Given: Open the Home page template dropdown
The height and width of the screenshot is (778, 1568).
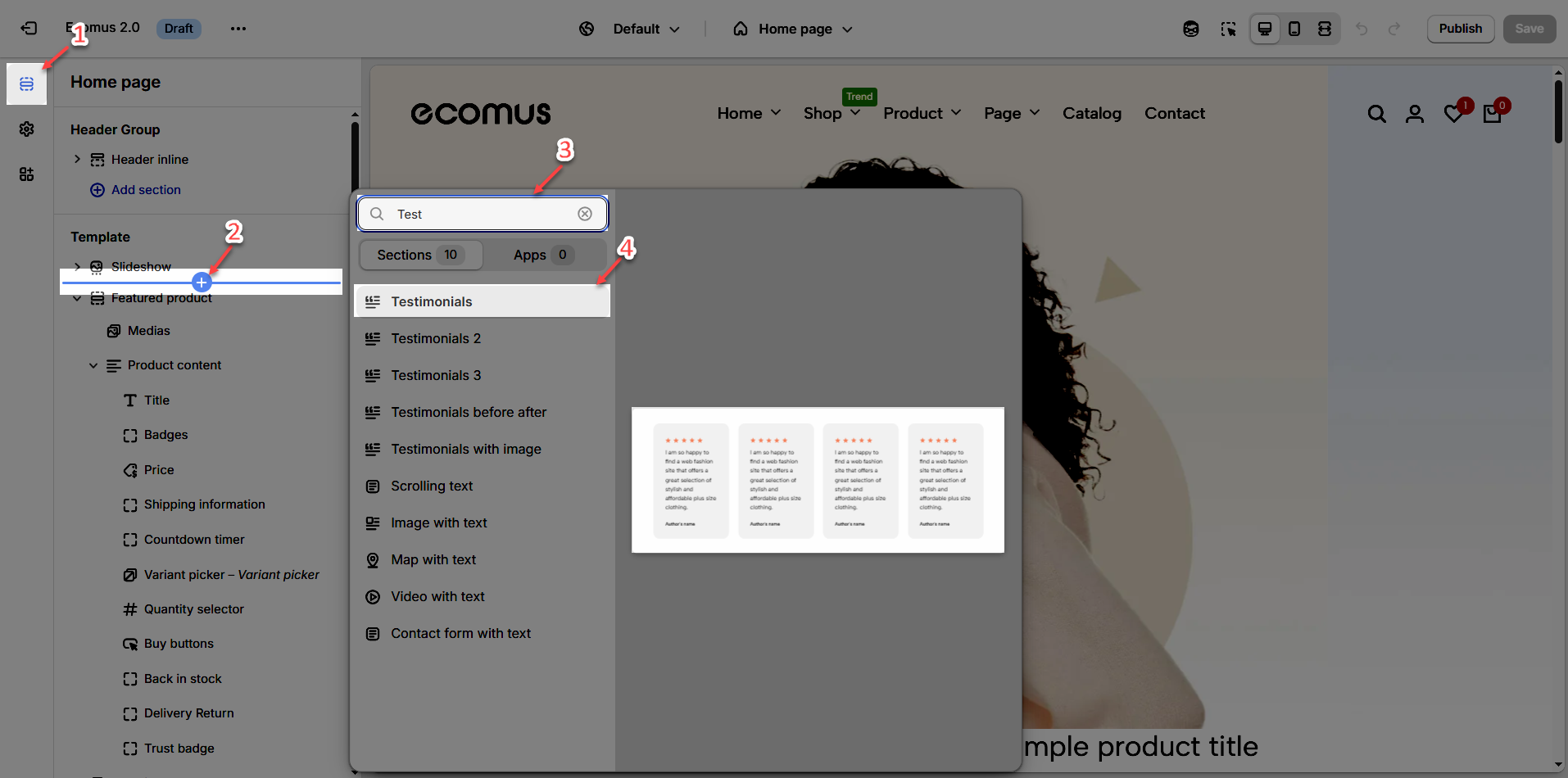Looking at the screenshot, I should pos(793,29).
